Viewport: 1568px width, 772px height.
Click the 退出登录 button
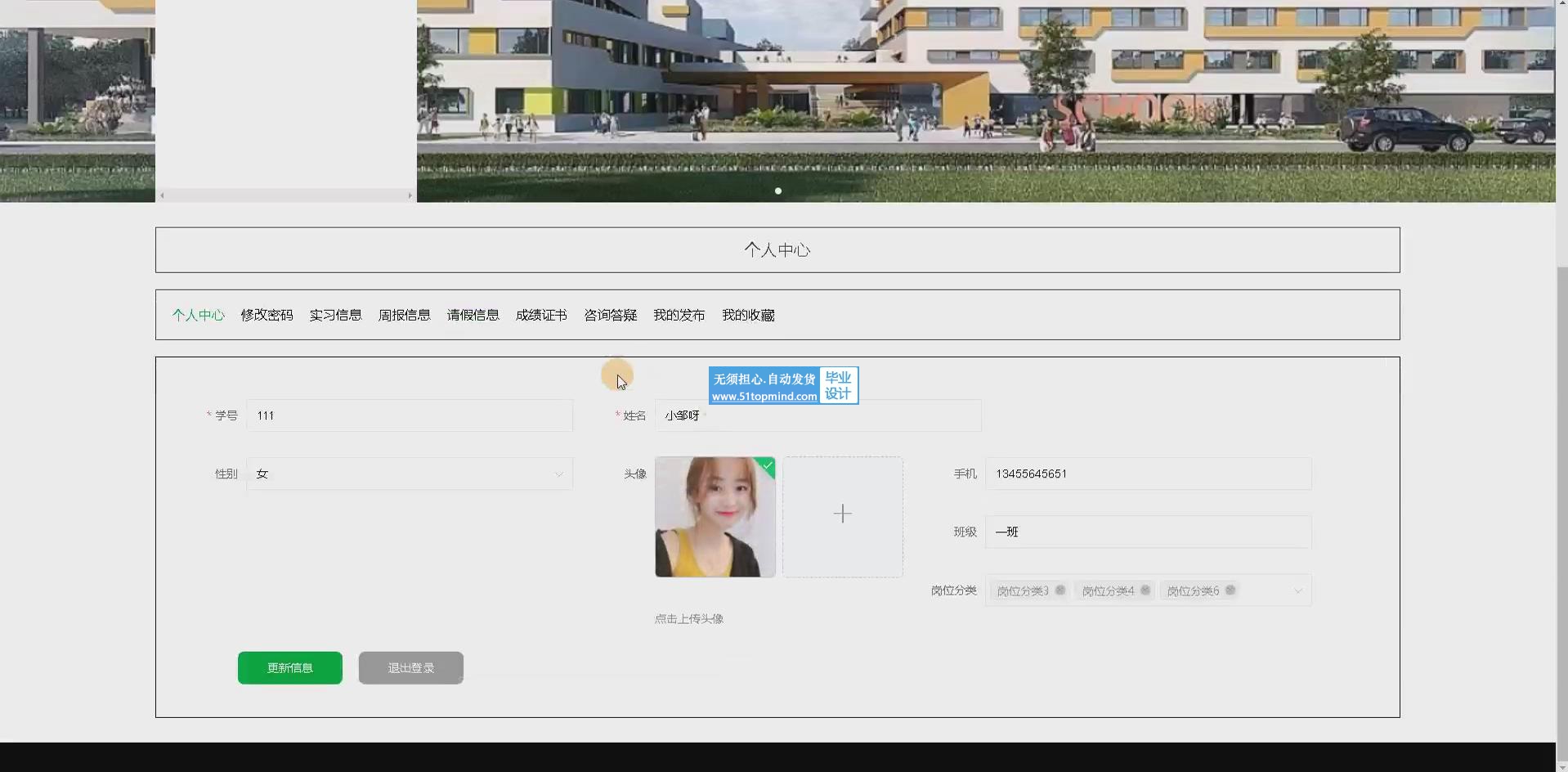click(411, 668)
